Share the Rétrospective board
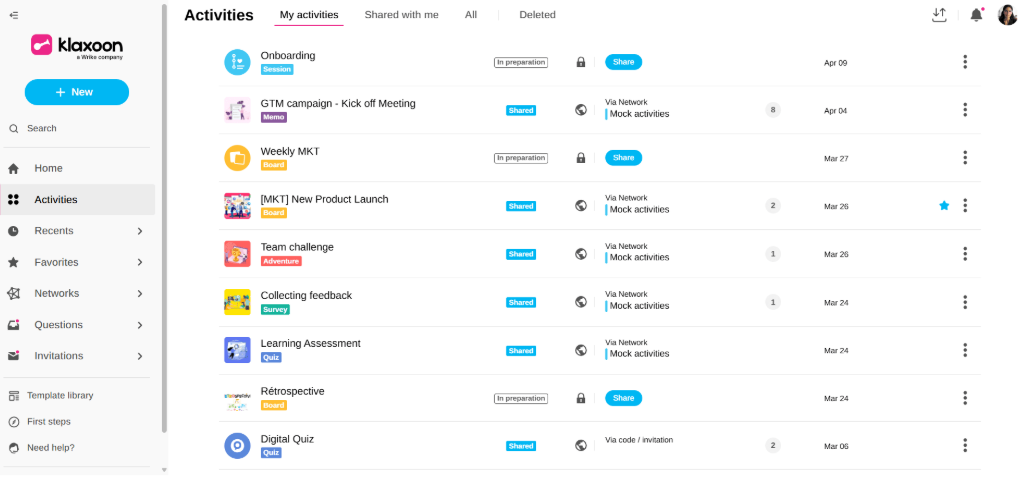1019x477 pixels. 623,398
